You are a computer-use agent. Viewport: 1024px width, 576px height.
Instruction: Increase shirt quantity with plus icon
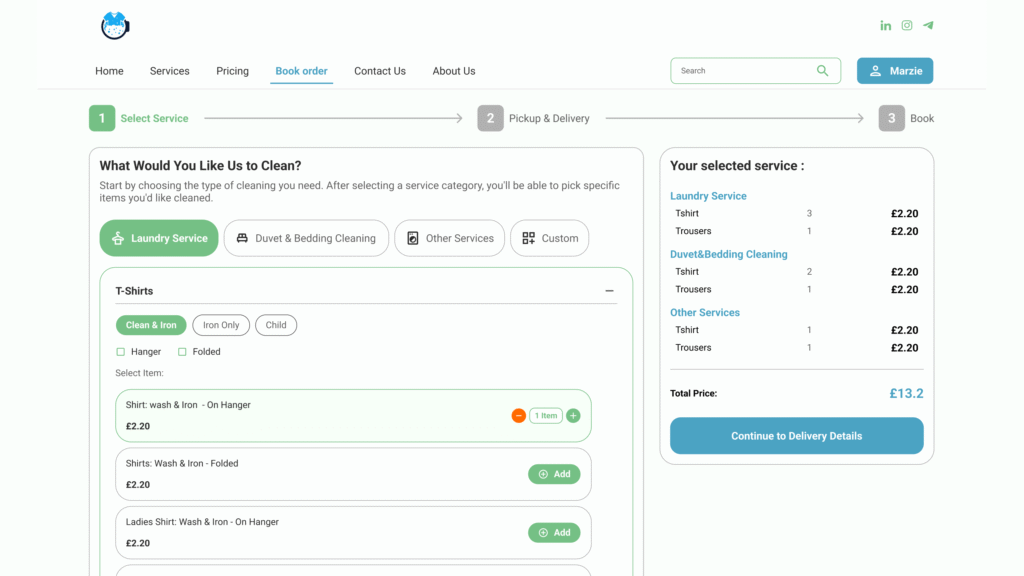[x=573, y=416]
